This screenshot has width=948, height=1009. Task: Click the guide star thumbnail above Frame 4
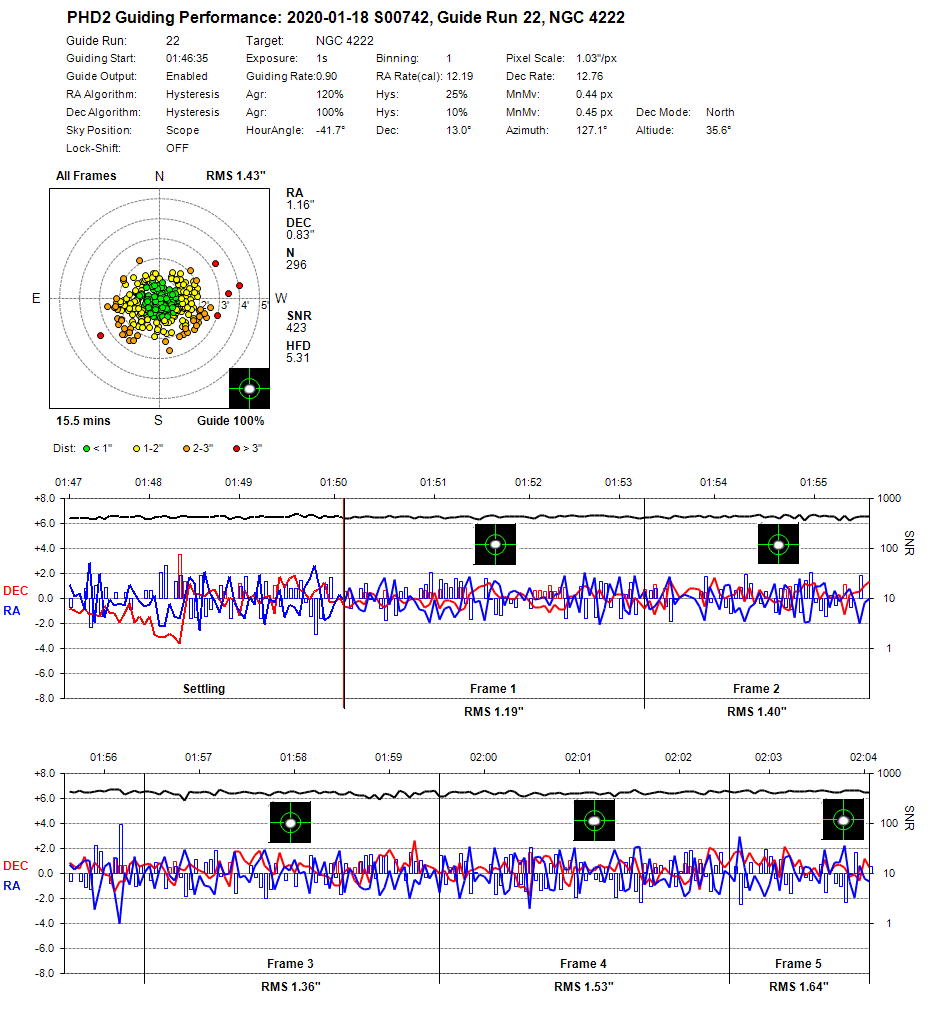[594, 820]
